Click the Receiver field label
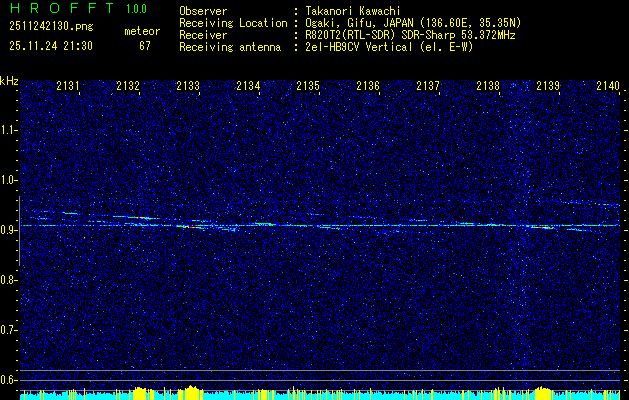 [203, 35]
